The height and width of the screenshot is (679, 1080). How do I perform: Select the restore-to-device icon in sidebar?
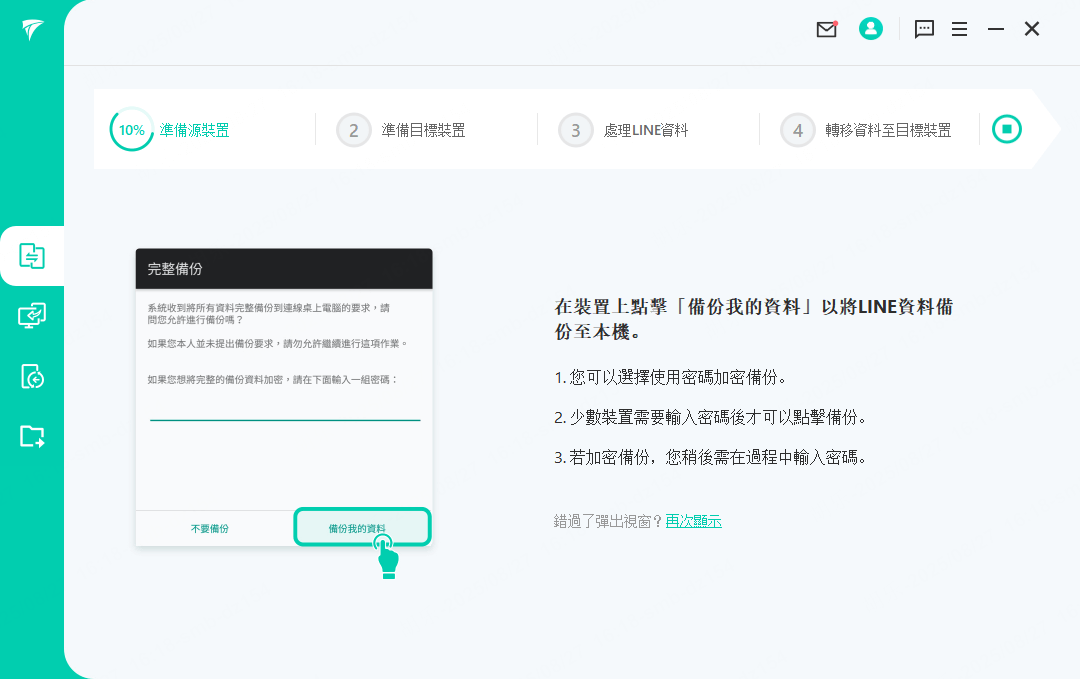pyautogui.click(x=32, y=377)
